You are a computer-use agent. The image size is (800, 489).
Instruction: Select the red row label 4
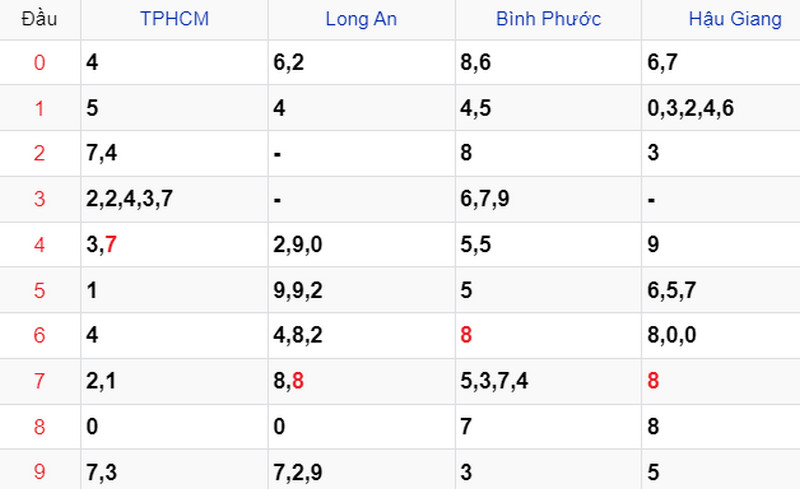tap(39, 244)
